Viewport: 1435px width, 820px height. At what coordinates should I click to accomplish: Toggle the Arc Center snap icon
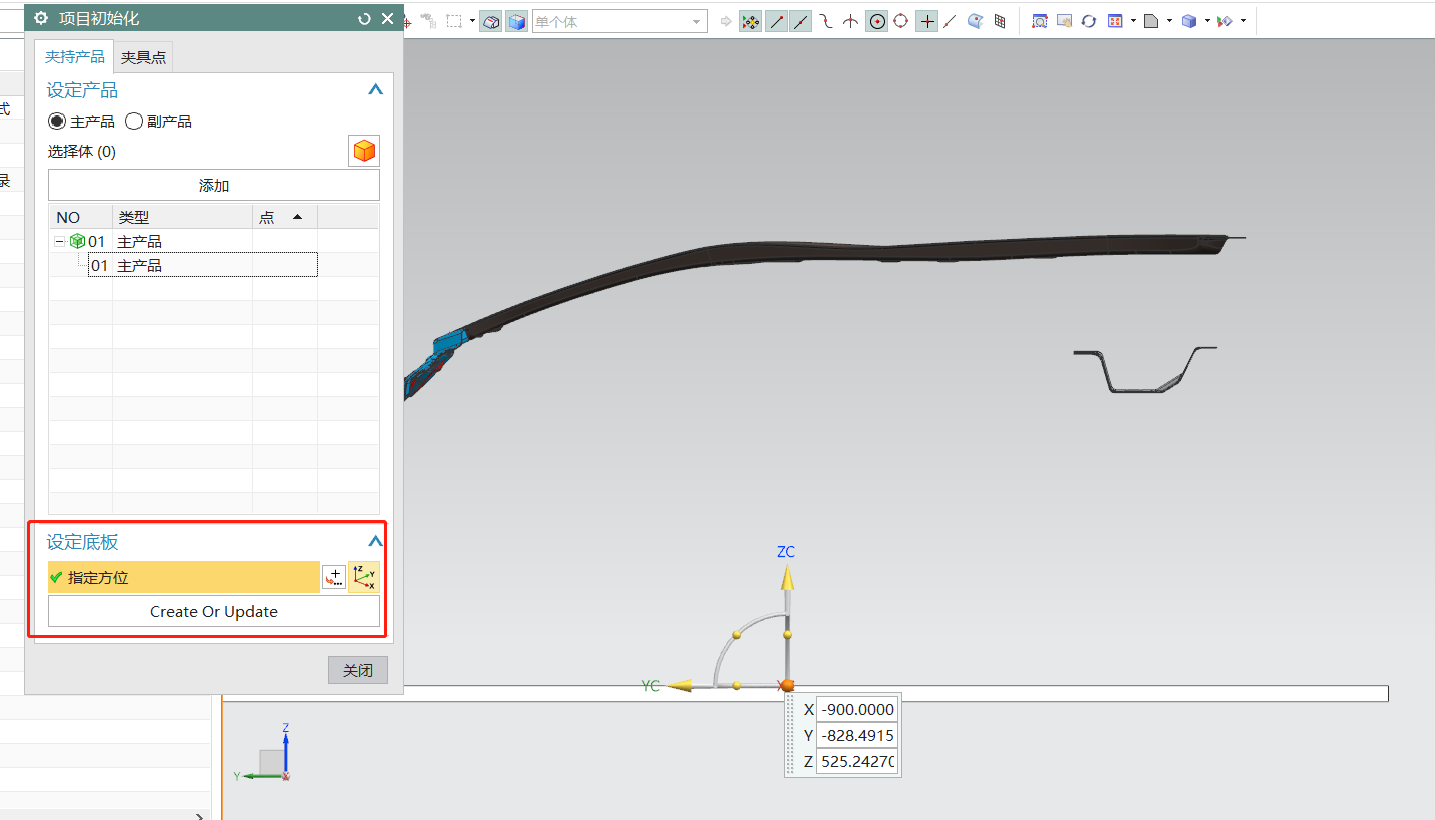pos(877,21)
